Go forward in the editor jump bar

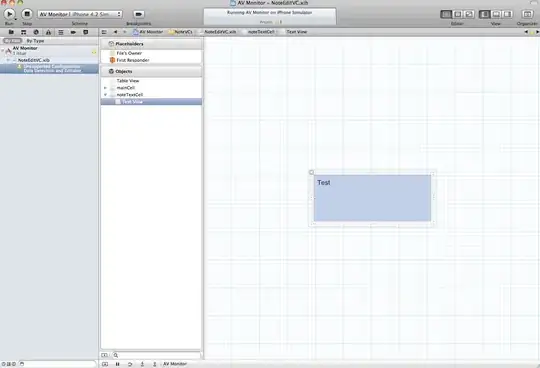pos(125,32)
